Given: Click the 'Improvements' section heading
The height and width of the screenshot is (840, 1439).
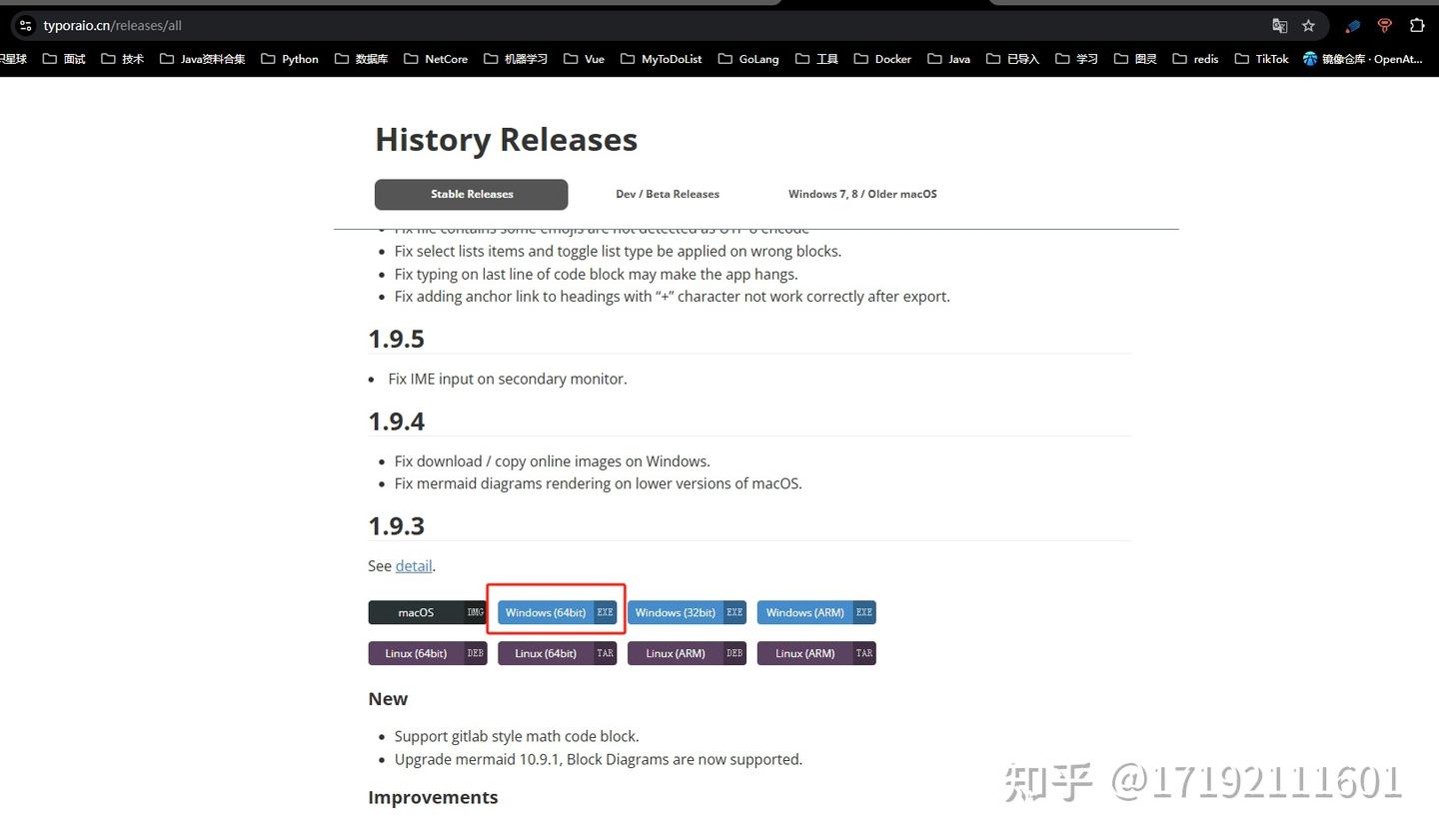Looking at the screenshot, I should click(433, 797).
